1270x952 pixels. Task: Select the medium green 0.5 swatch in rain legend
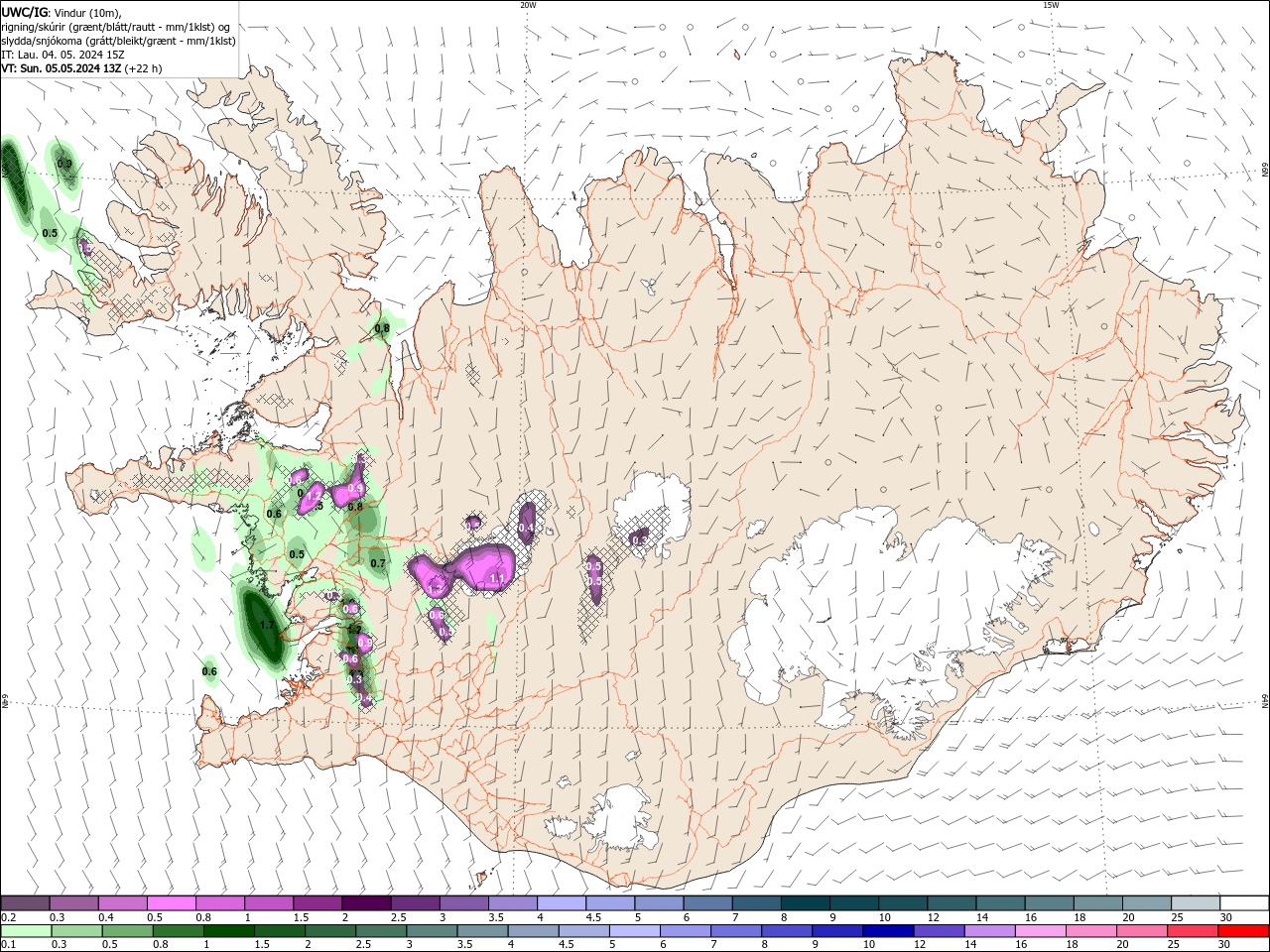(x=126, y=931)
